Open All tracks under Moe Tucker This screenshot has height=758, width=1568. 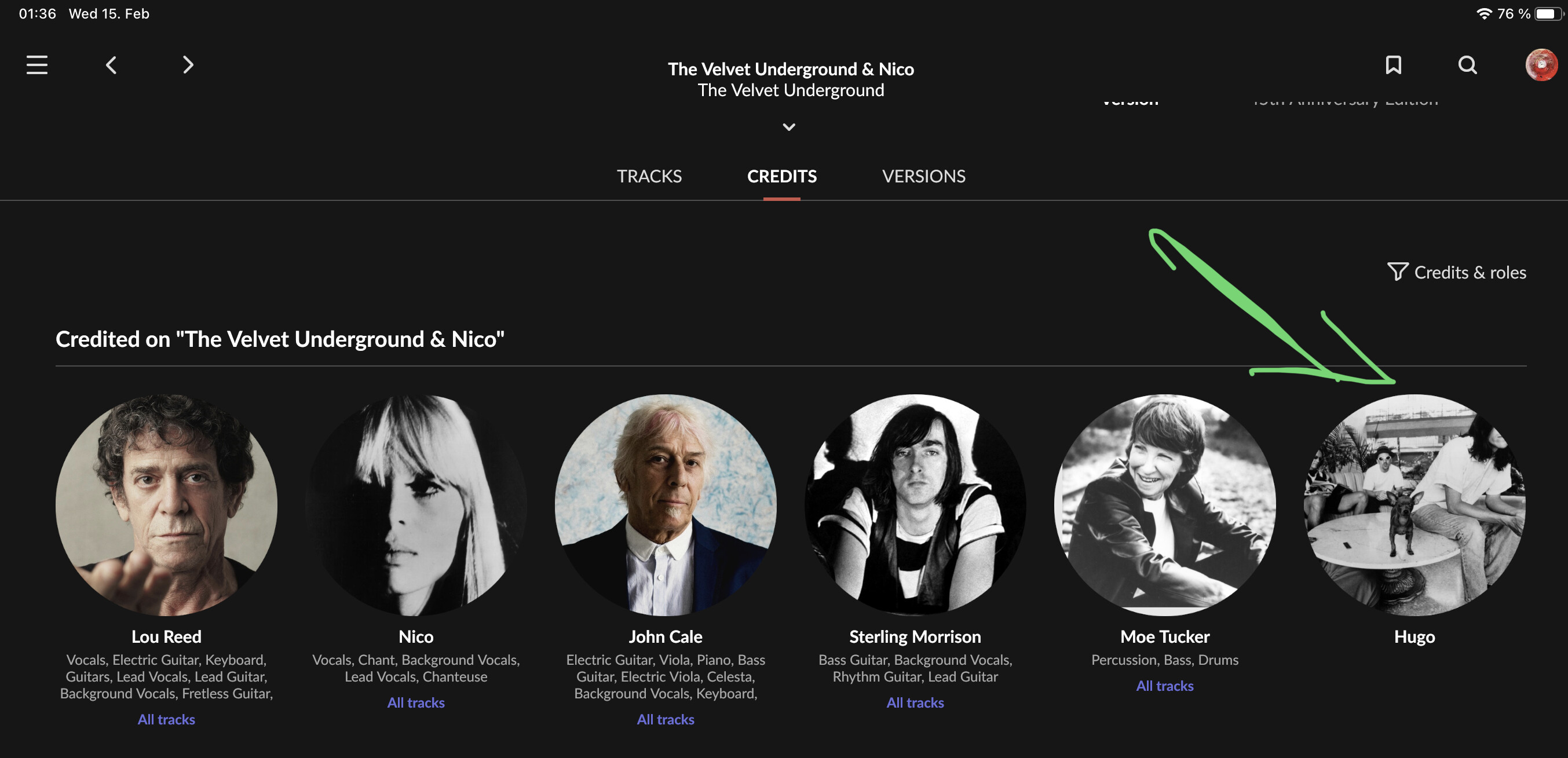(x=1164, y=686)
